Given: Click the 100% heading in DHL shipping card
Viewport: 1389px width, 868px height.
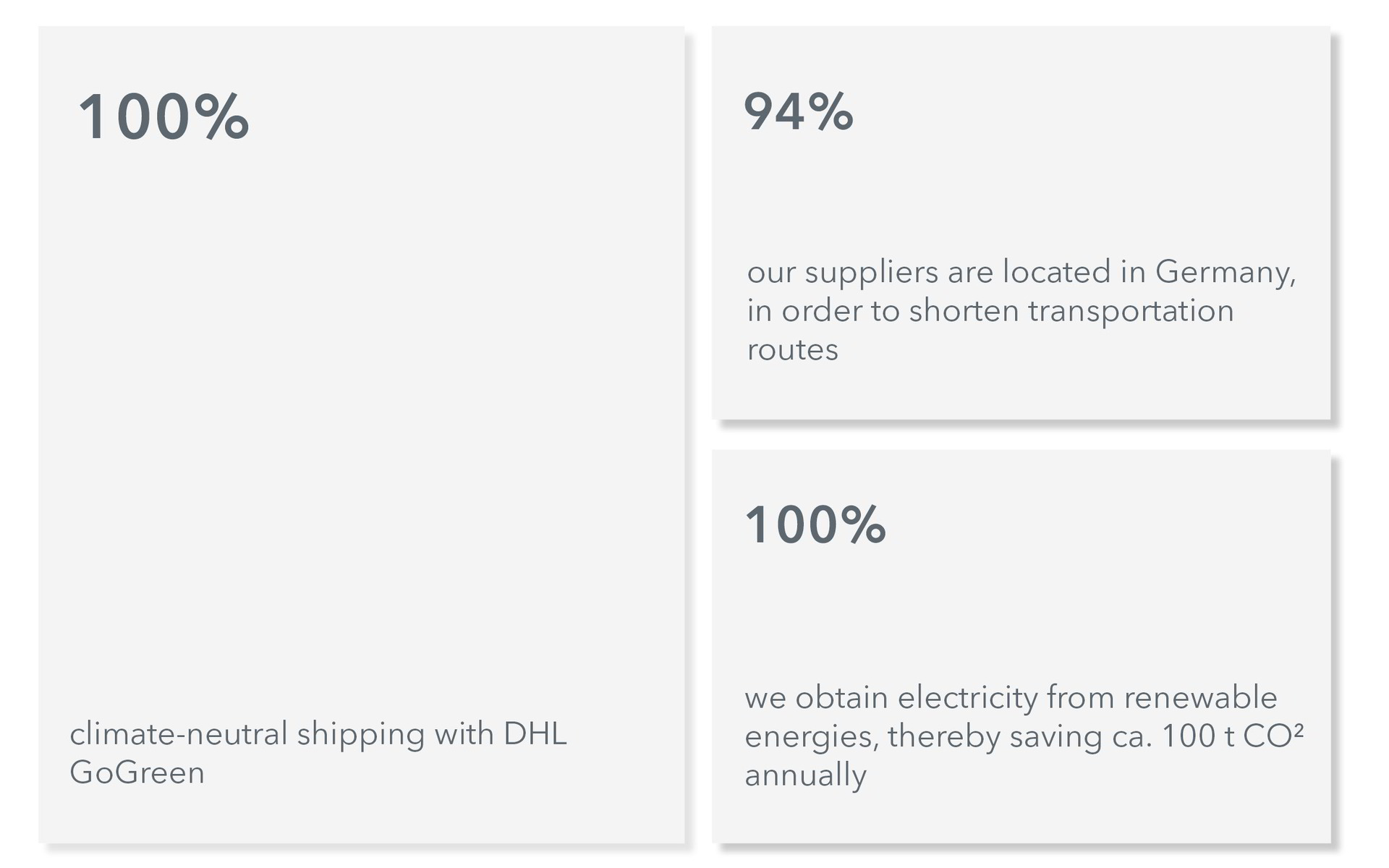Looking at the screenshot, I should [163, 117].
